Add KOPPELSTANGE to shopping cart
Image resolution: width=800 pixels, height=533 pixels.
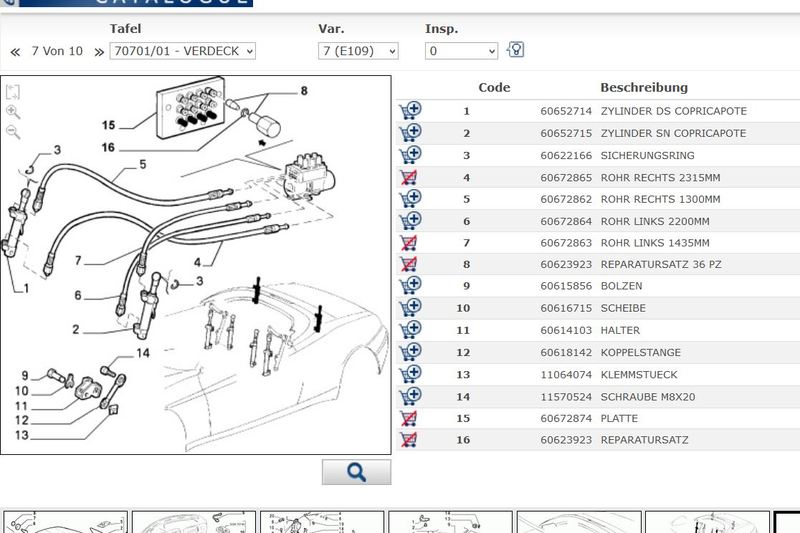point(409,352)
